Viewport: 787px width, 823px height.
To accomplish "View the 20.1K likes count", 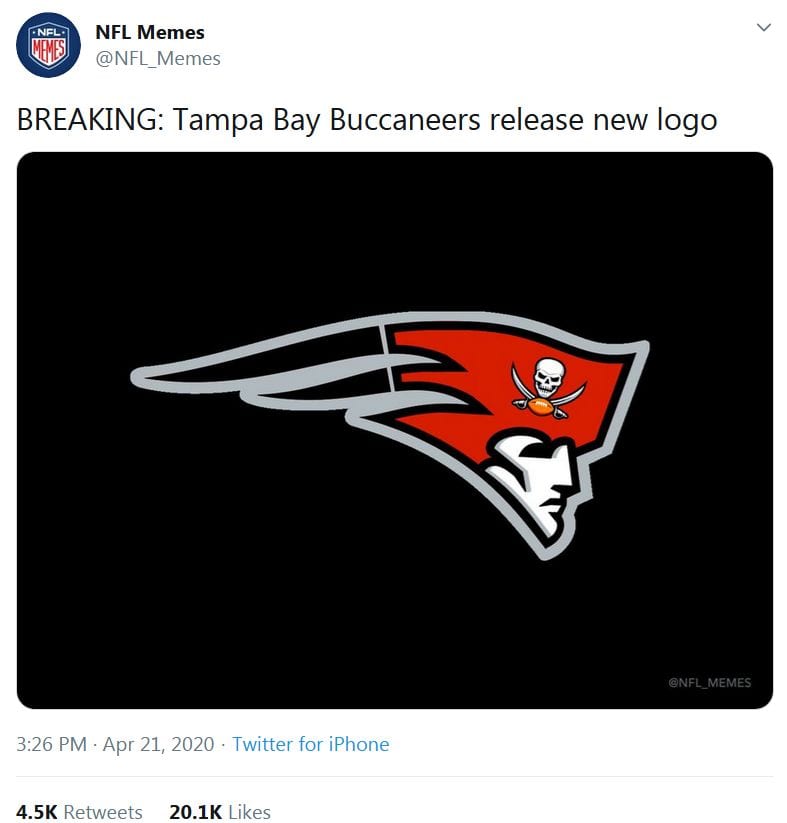I will [196, 812].
